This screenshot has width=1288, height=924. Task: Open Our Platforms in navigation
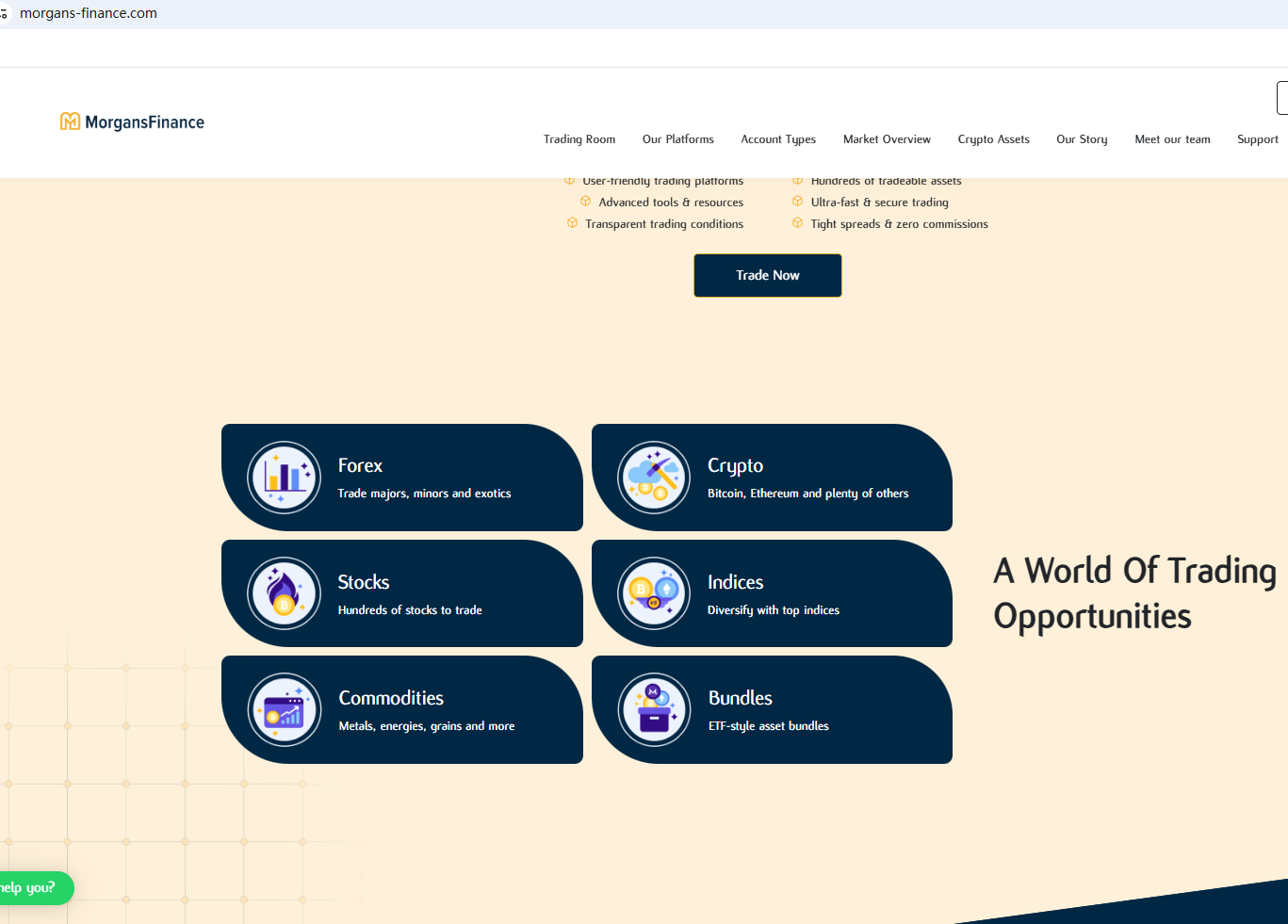[677, 139]
